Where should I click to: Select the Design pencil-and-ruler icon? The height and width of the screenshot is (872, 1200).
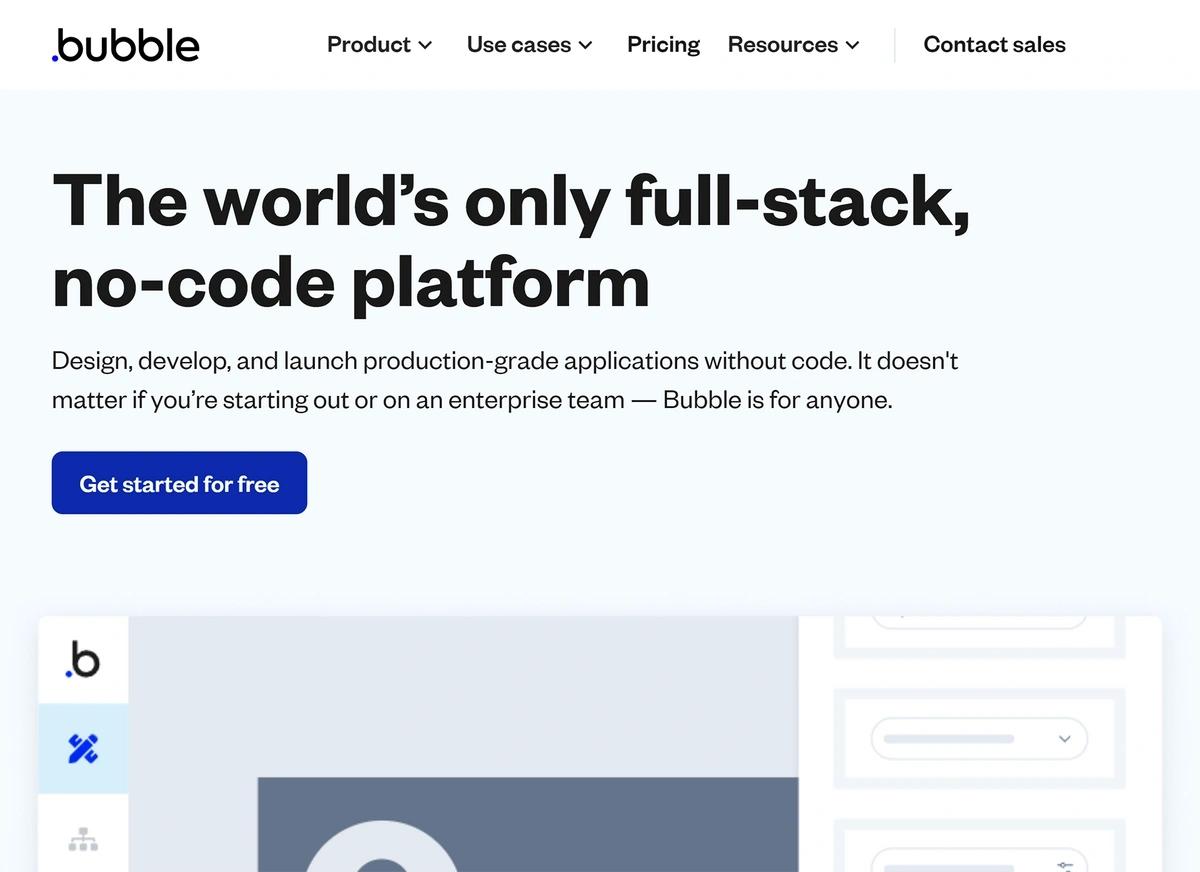click(x=83, y=748)
